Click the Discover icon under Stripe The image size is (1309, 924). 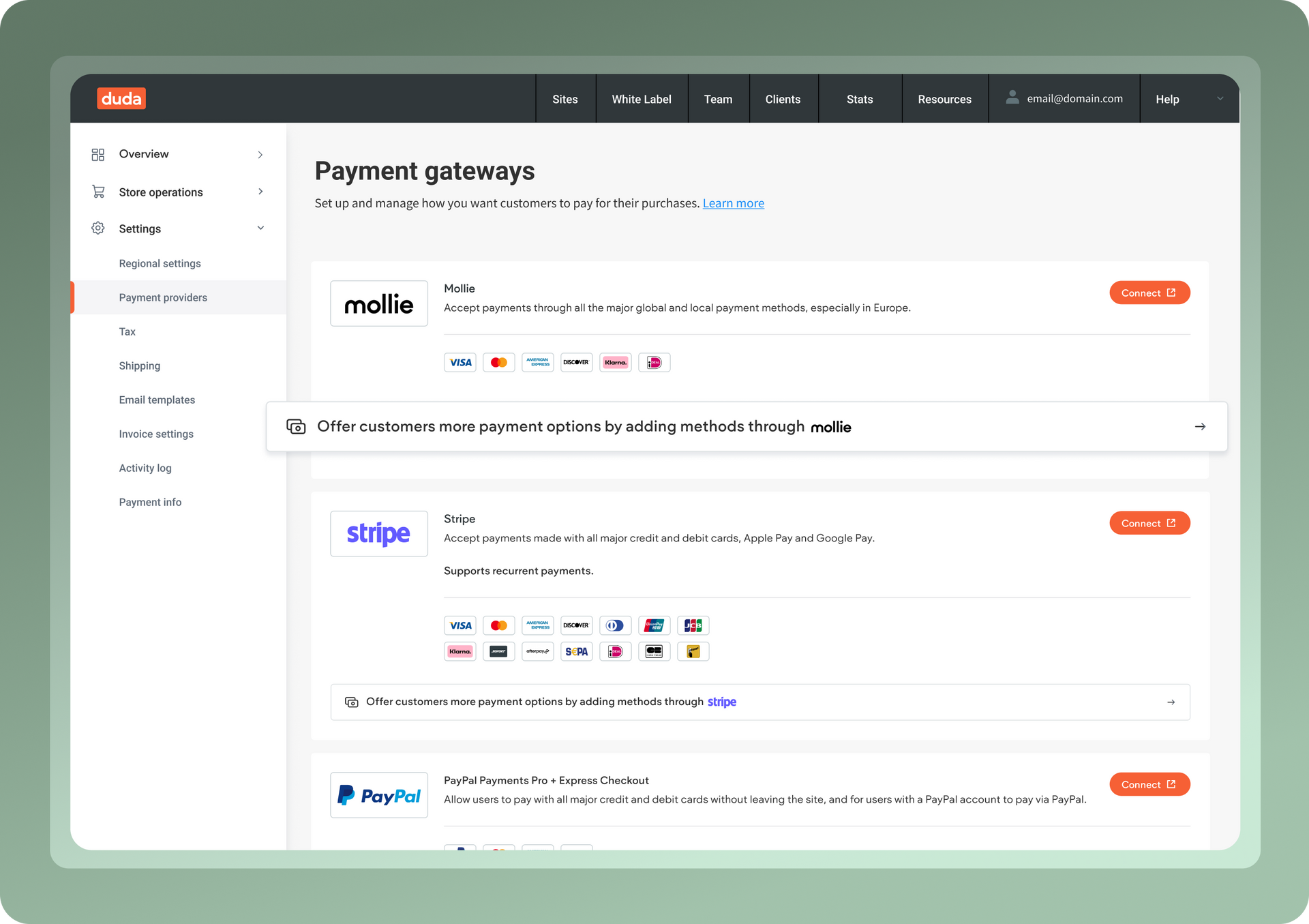click(x=577, y=625)
